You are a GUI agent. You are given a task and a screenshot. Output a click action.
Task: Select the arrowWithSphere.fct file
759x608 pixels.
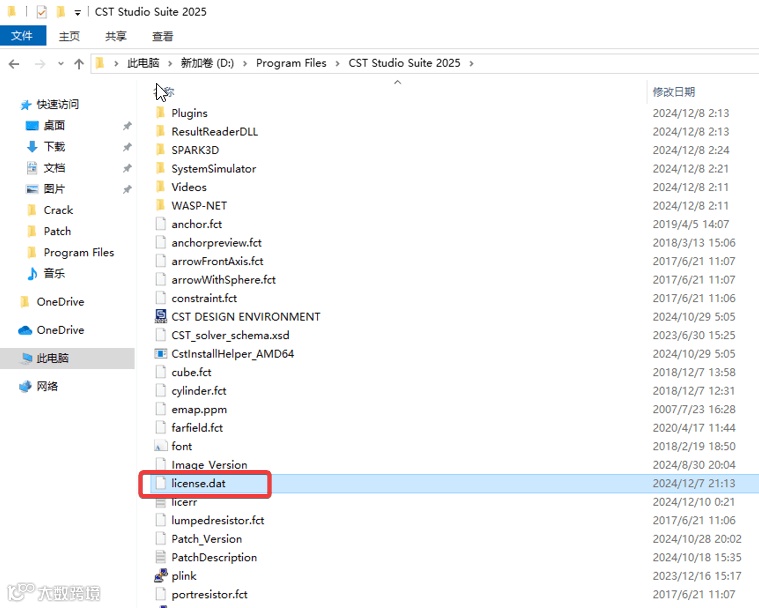(224, 280)
